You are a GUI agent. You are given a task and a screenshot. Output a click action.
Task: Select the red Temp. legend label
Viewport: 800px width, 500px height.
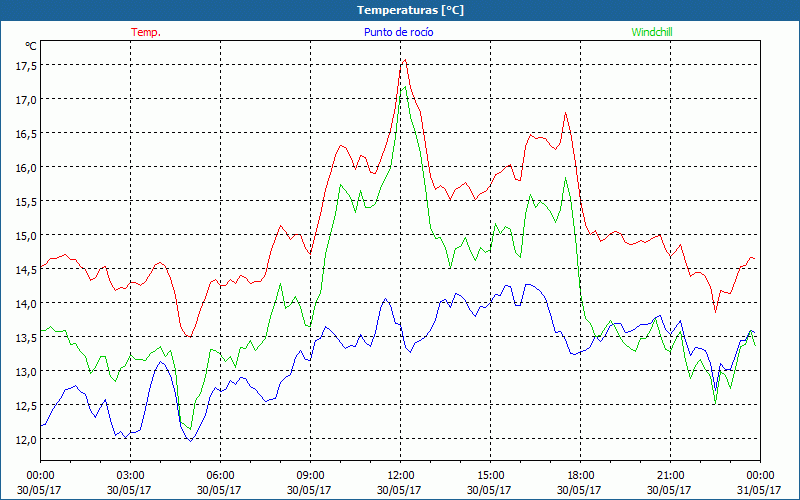click(146, 32)
